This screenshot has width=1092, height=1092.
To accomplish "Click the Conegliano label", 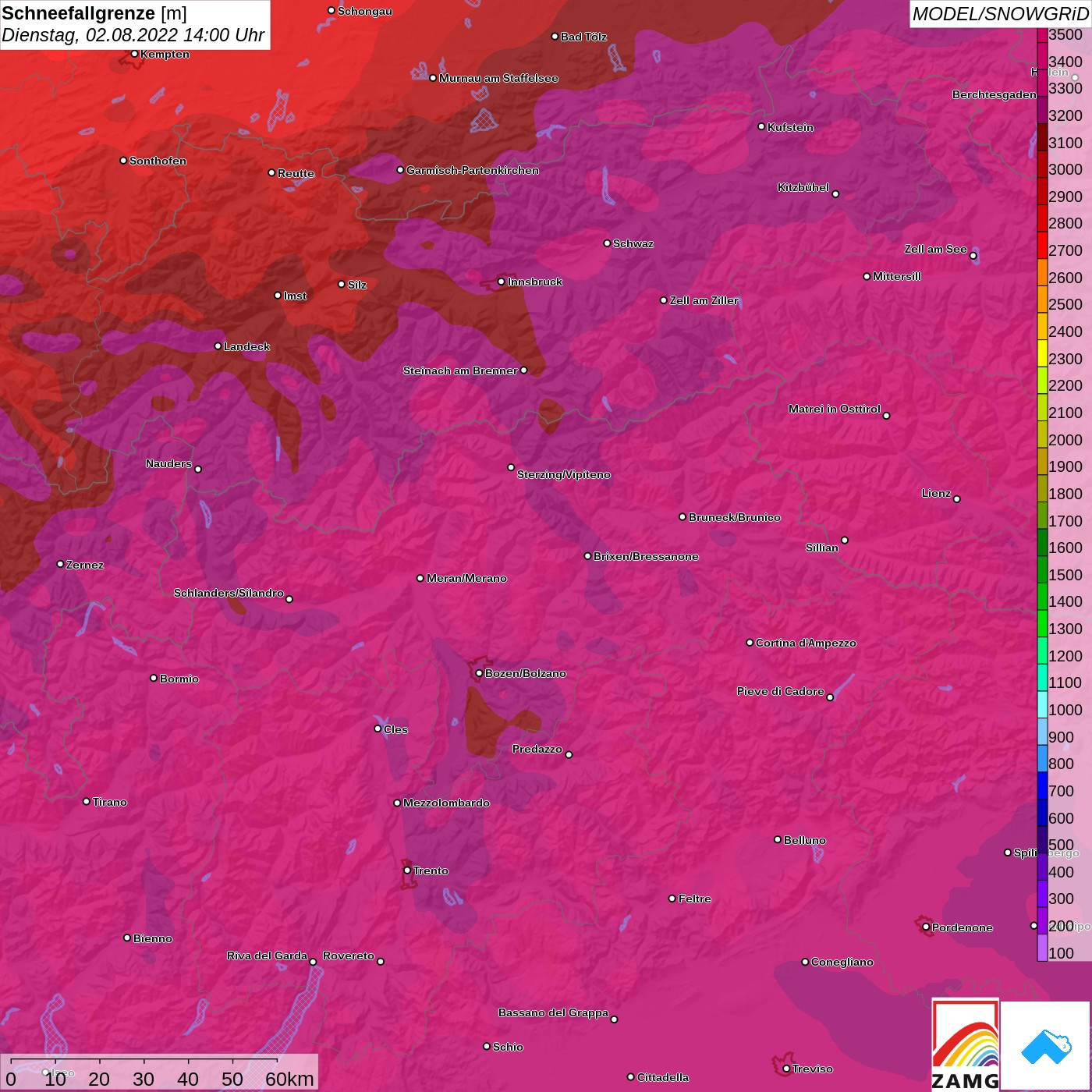I will click(x=842, y=962).
